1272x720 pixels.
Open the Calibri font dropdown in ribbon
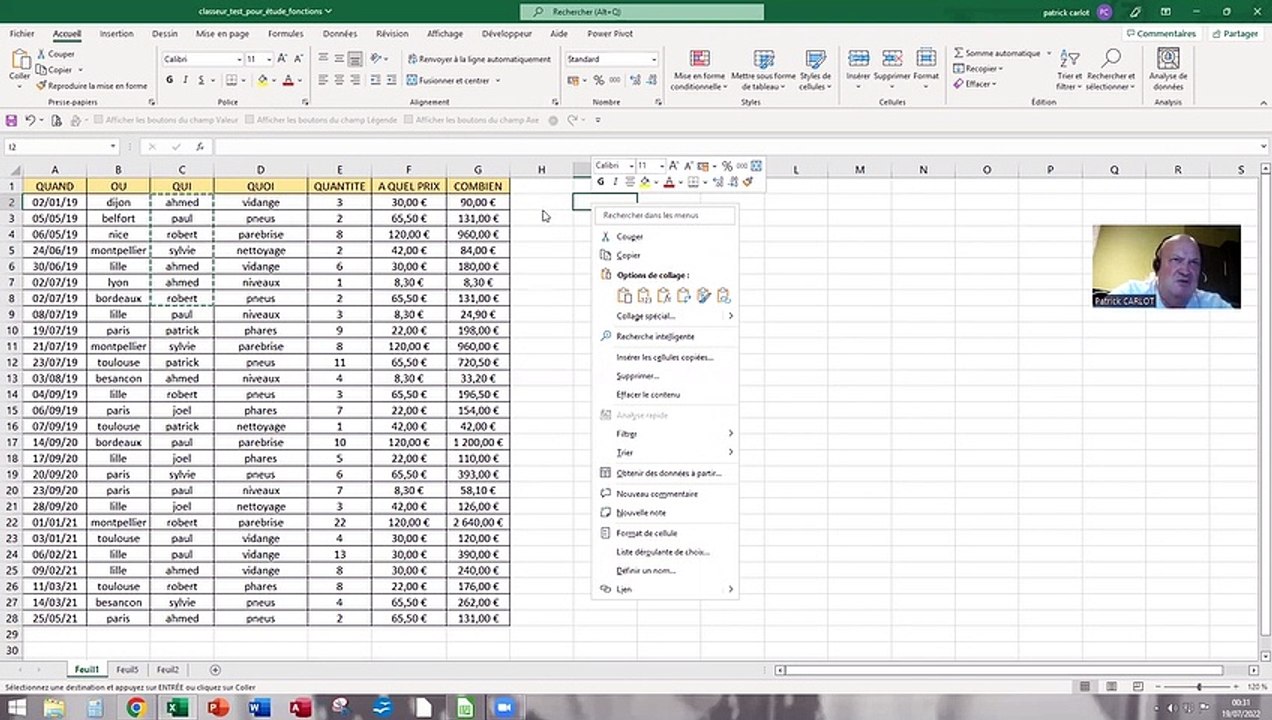pos(237,59)
